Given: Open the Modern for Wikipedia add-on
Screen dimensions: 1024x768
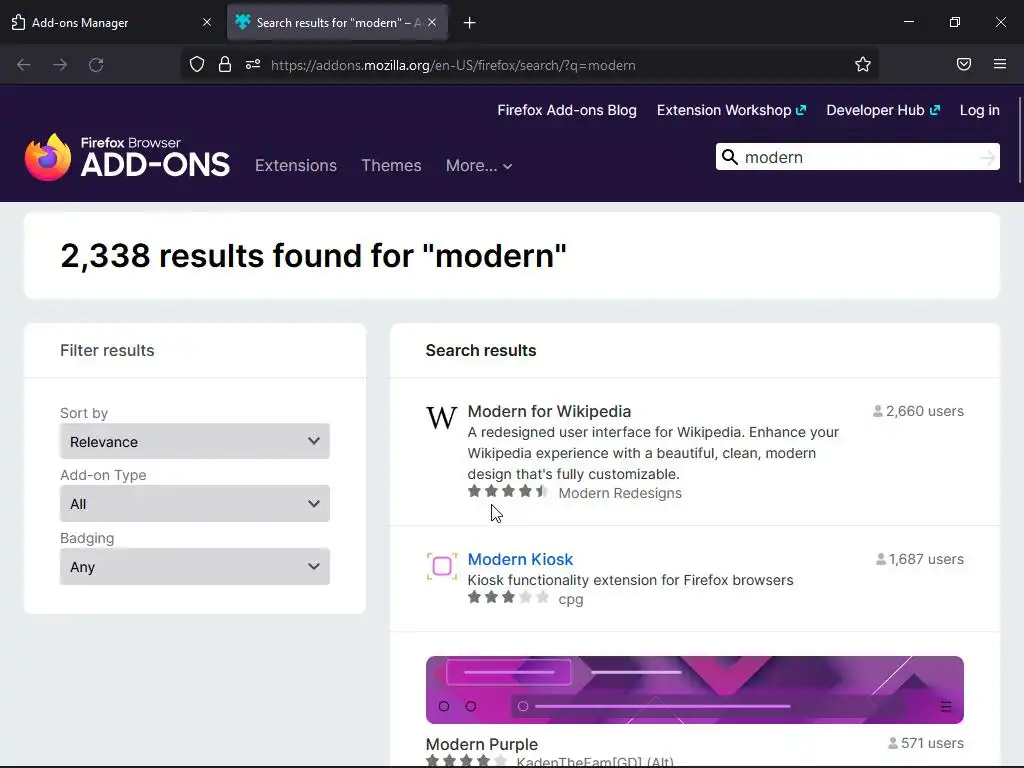Looking at the screenshot, I should 549,411.
